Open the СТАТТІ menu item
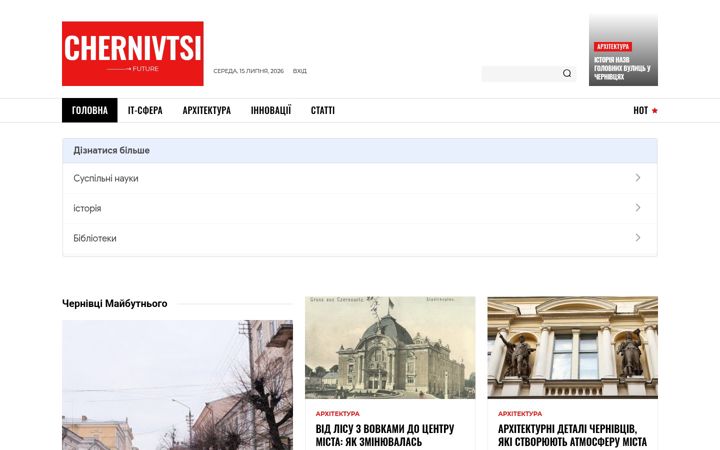The width and height of the screenshot is (720, 450). coord(323,110)
